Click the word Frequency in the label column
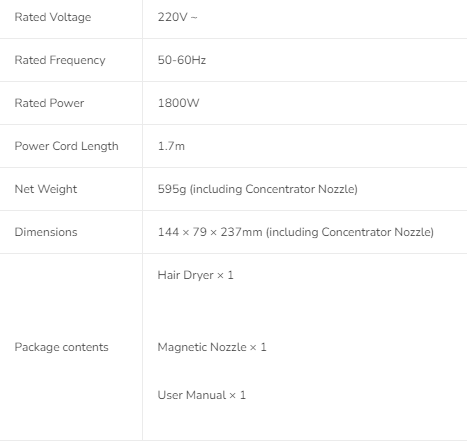This screenshot has width=467, height=441. pos(77,60)
